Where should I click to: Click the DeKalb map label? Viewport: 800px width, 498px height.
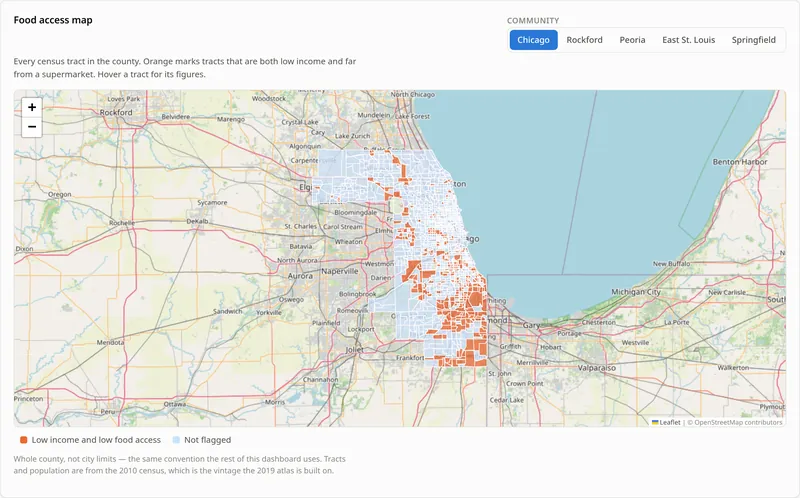click(197, 221)
